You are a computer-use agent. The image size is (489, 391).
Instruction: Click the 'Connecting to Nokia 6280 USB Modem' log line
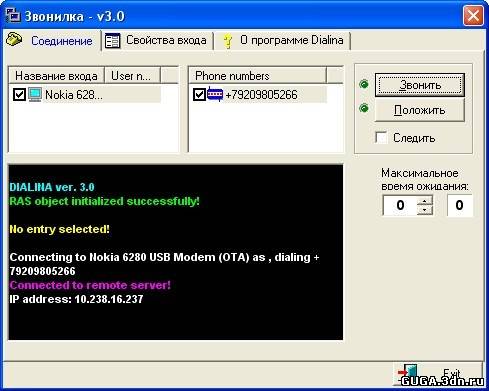164,264
